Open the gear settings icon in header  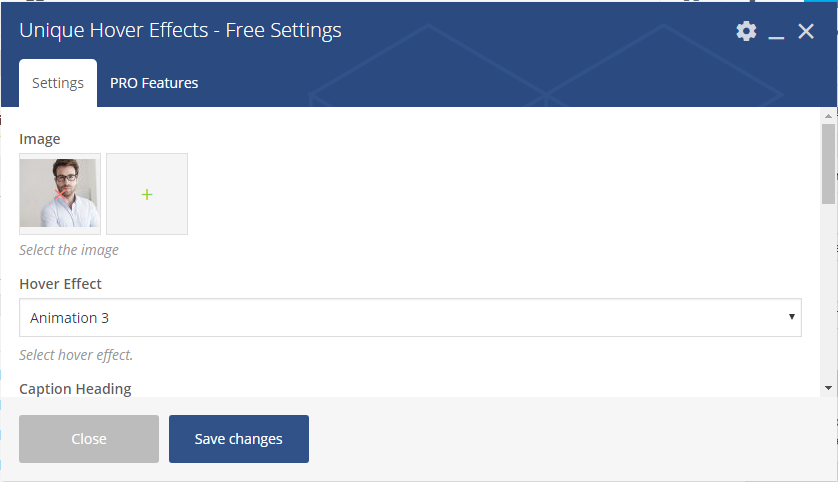pyautogui.click(x=746, y=31)
